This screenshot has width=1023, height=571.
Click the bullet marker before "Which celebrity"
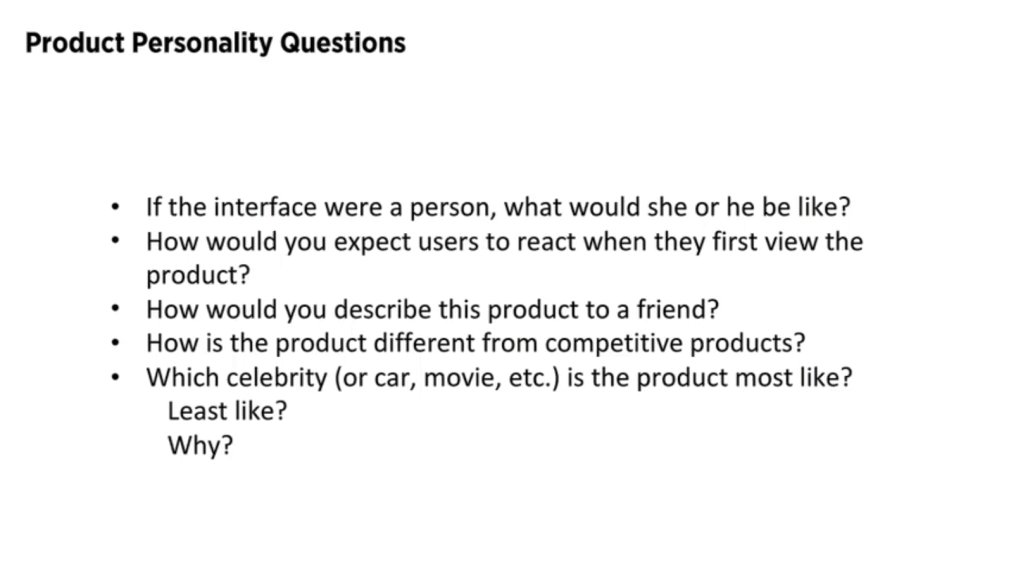[x=117, y=379]
